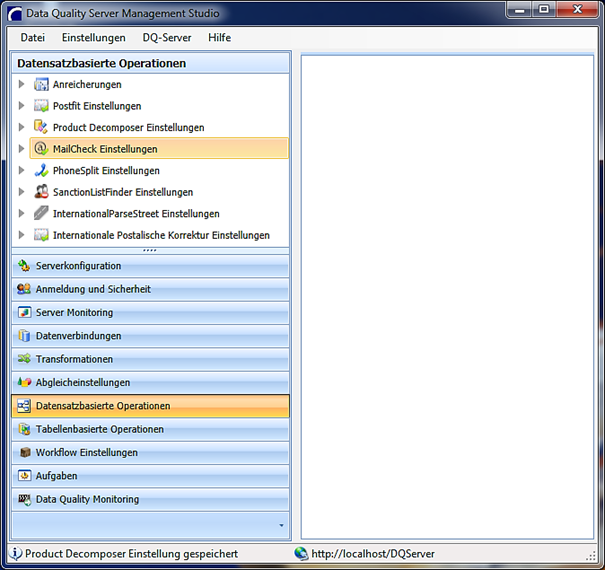Expand the Product Decomposer Einstellungen node
Viewport: 605px width, 570px height.
pos(22,127)
